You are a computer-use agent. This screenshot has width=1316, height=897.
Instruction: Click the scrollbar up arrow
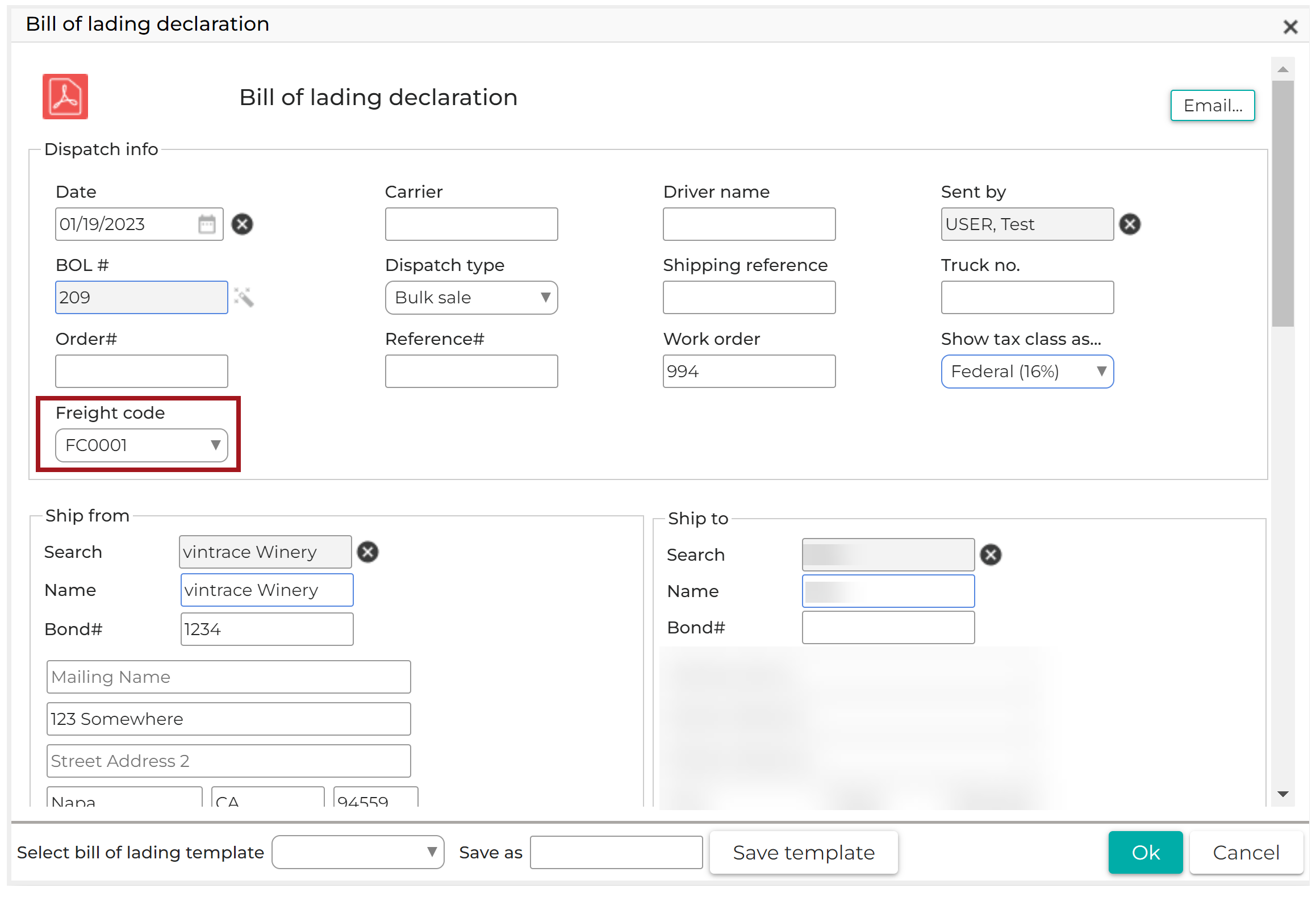point(1282,69)
